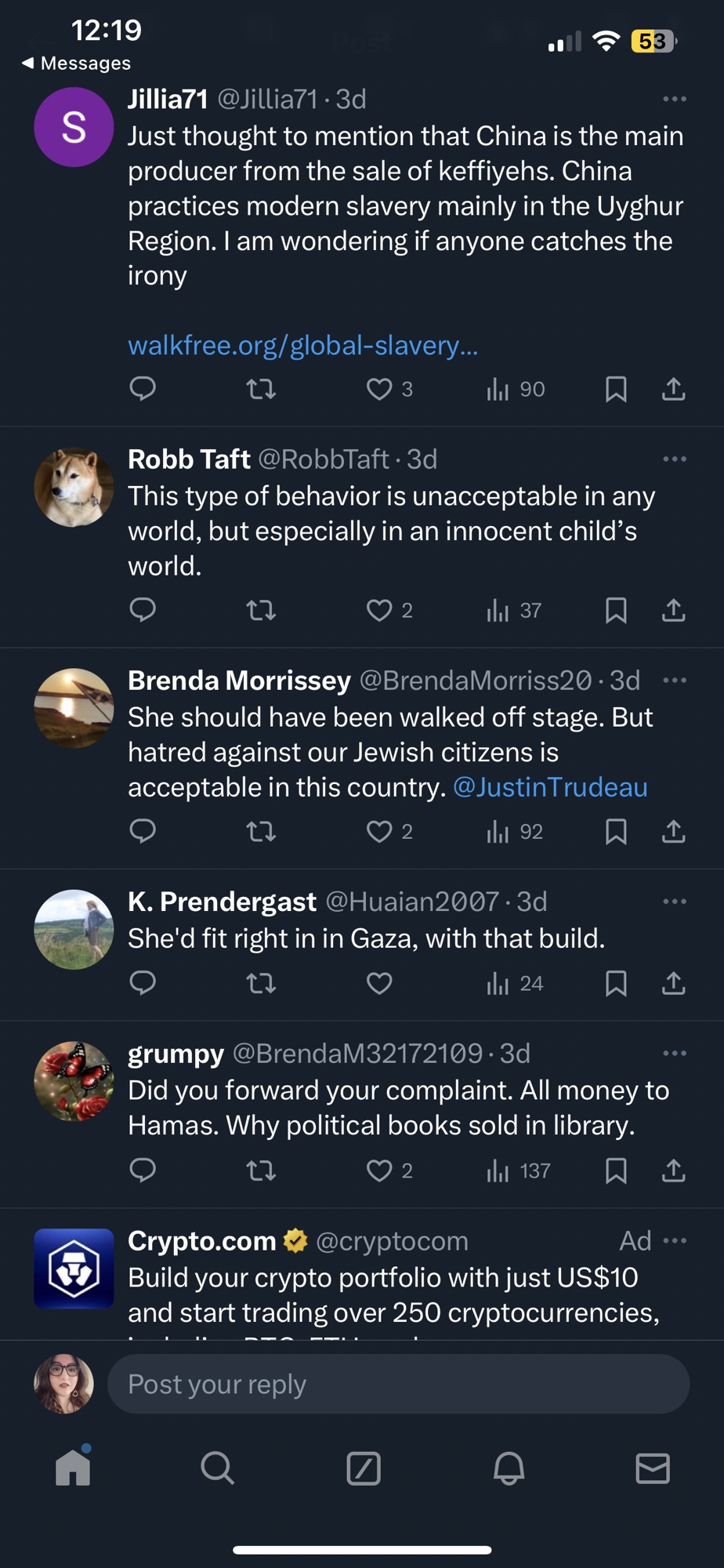This screenshot has width=724, height=1568.
Task: Open the Grok tab icon
Action: tap(364, 1468)
